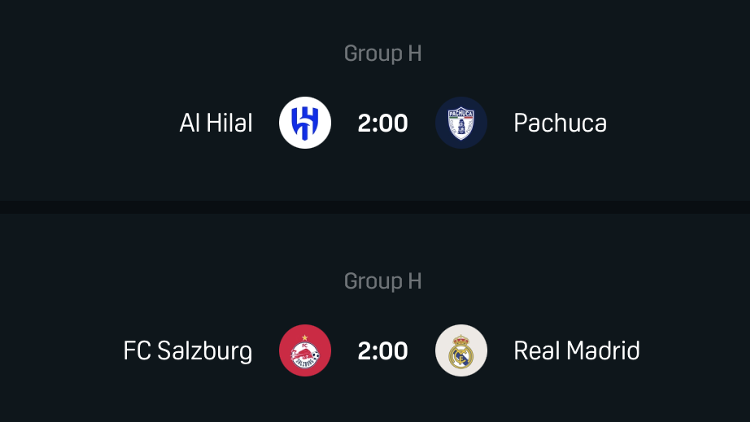
Task: Click the divider between the two match cards
Action: coord(375,207)
